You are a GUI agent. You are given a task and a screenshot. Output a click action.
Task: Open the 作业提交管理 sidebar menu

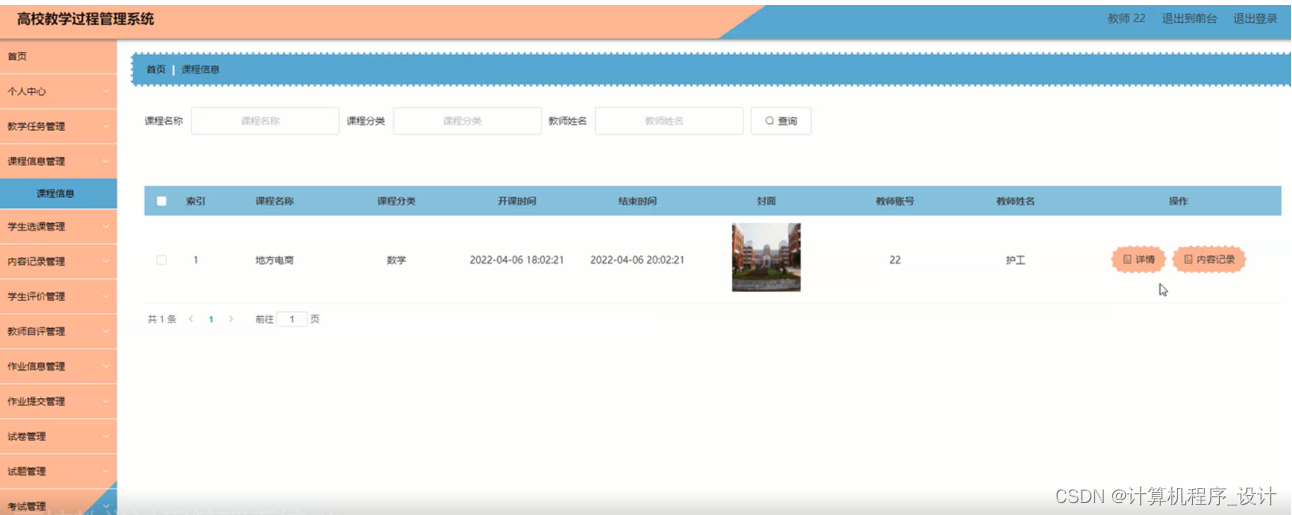pos(58,401)
